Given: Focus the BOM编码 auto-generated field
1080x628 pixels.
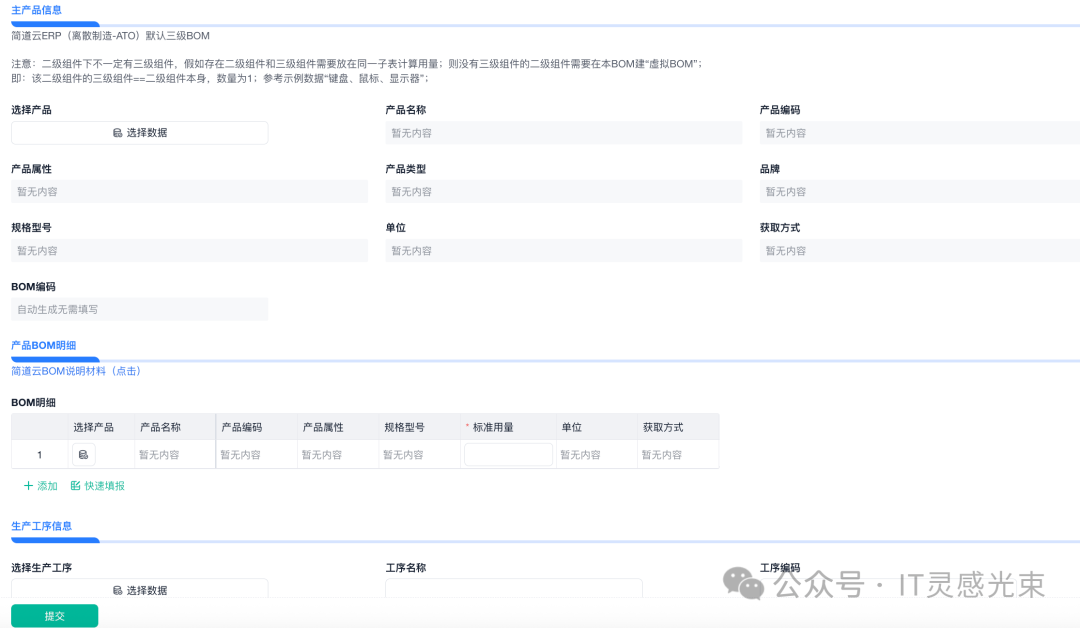Looking at the screenshot, I should [139, 310].
